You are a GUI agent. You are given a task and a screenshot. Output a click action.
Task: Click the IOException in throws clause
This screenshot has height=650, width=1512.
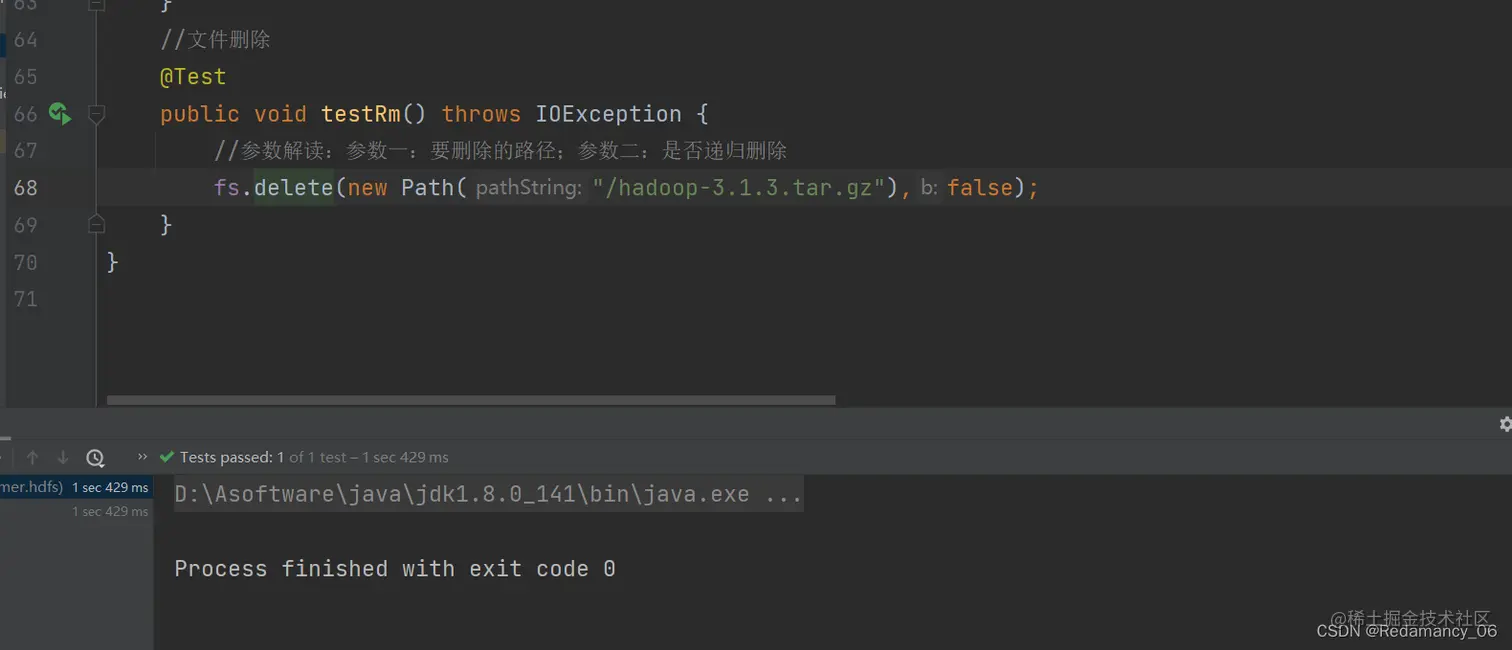pyautogui.click(x=608, y=114)
